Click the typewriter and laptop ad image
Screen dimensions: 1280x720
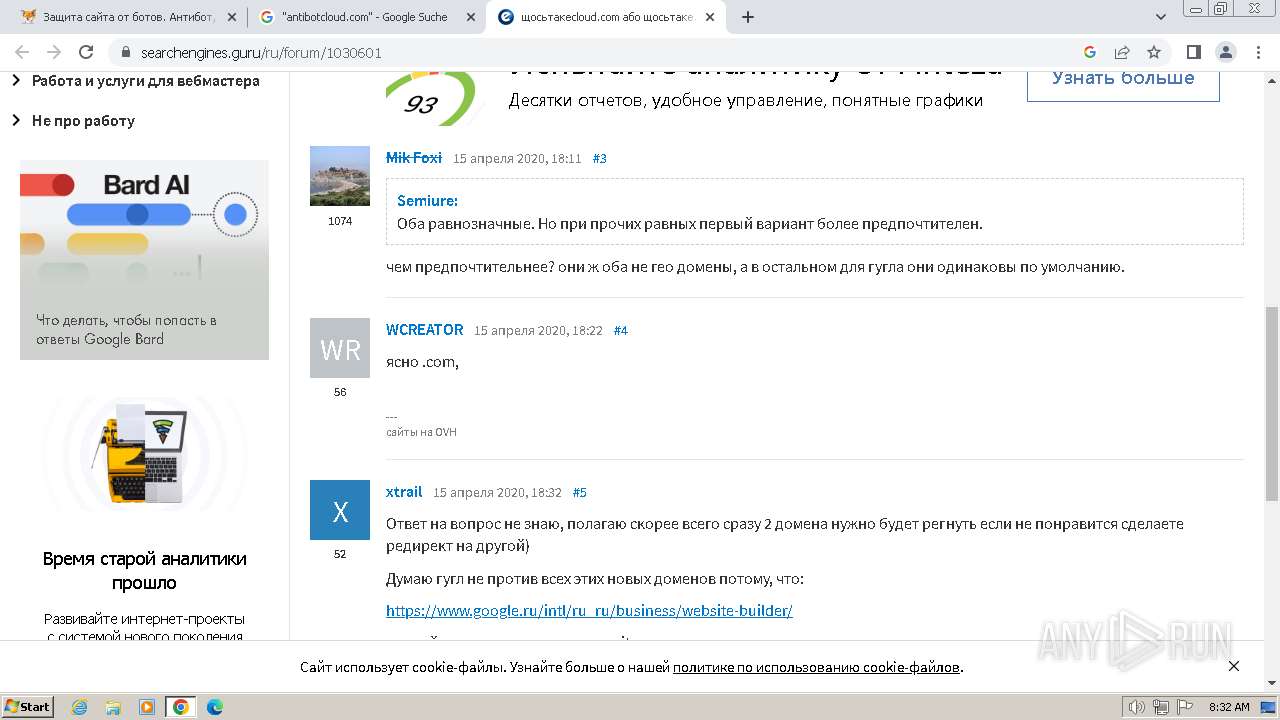tap(144, 455)
